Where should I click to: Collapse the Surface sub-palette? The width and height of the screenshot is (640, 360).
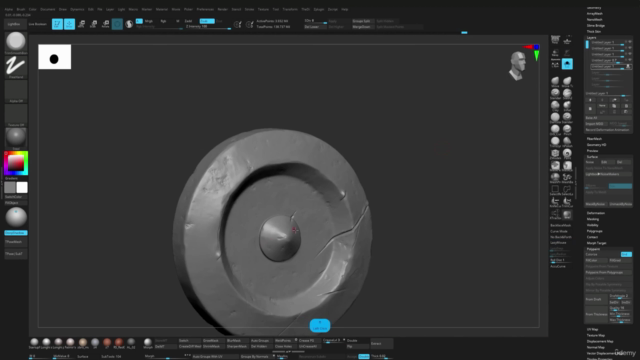coord(592,157)
